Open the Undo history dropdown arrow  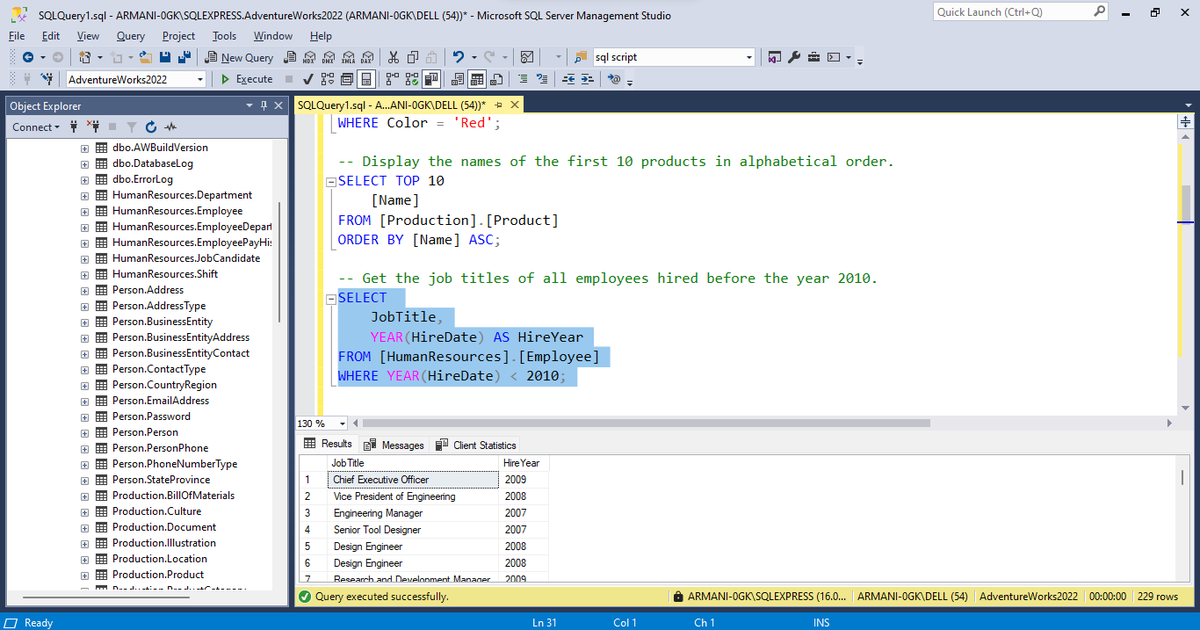coord(474,58)
